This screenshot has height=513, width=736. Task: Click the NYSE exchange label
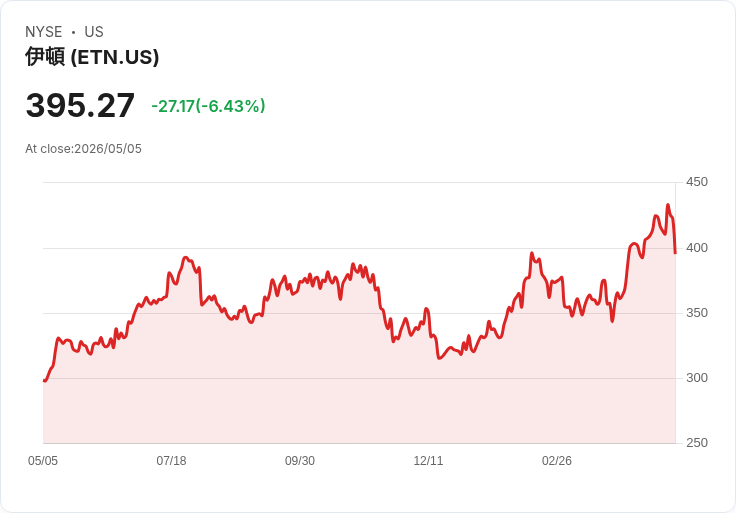(x=44, y=31)
